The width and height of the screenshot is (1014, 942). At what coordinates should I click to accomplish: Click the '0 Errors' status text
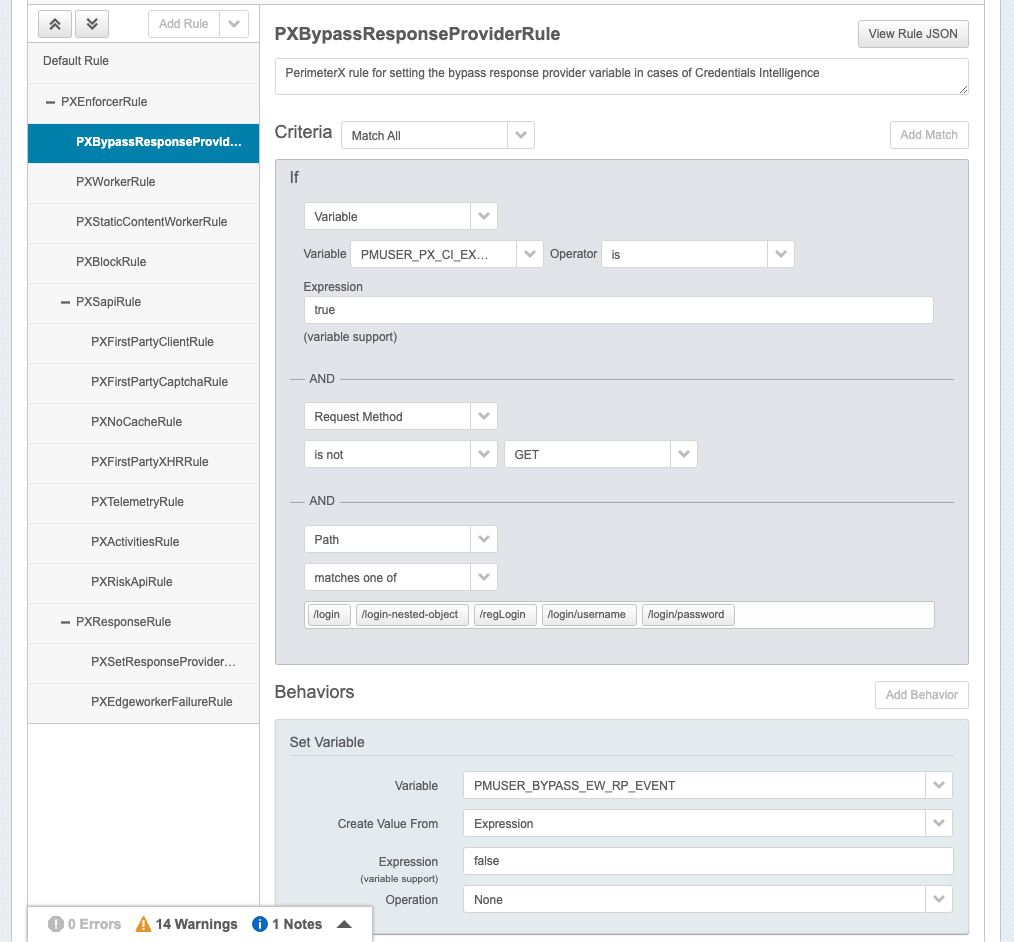click(x=94, y=924)
